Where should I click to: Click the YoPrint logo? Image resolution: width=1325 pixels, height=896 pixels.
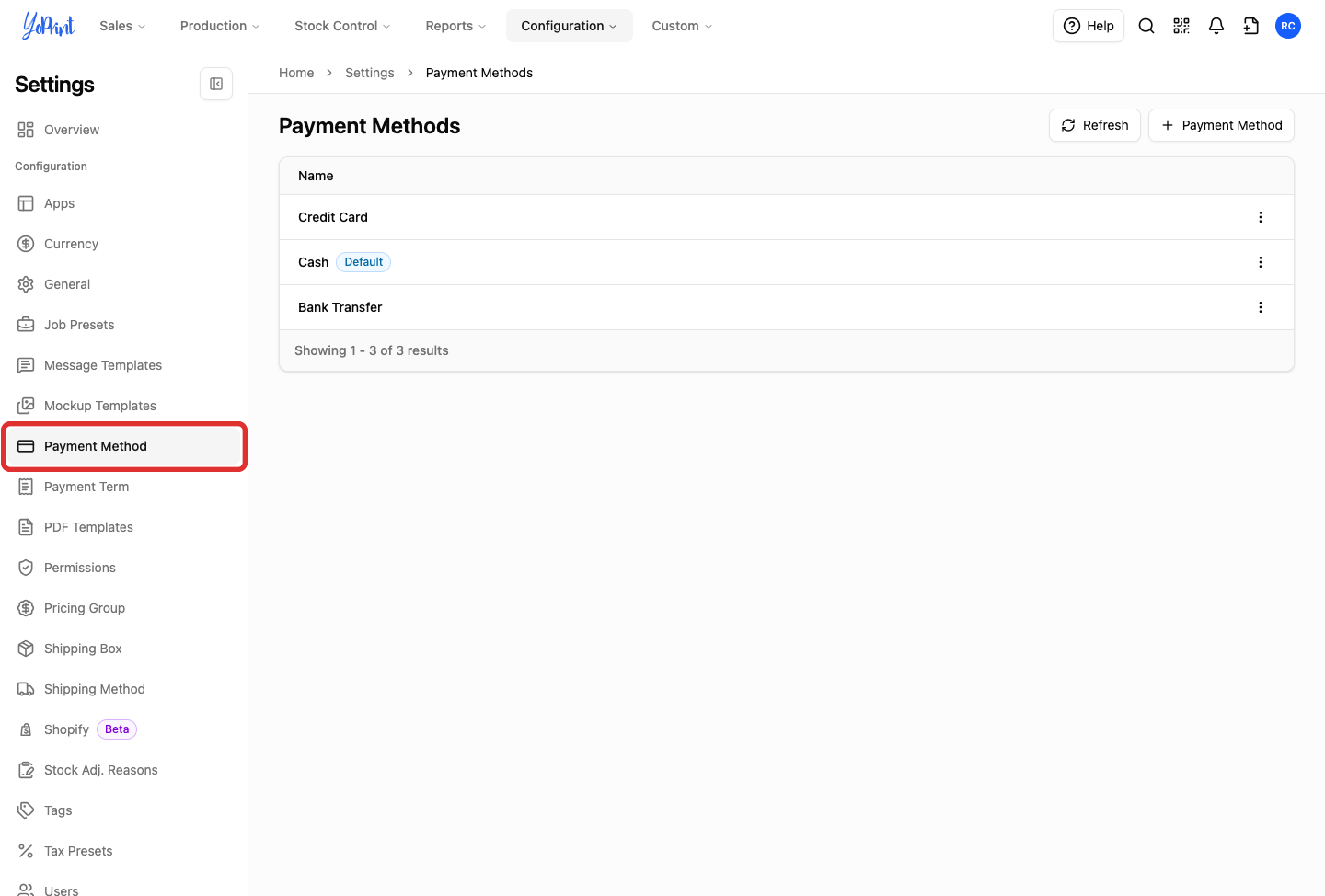pos(49,26)
